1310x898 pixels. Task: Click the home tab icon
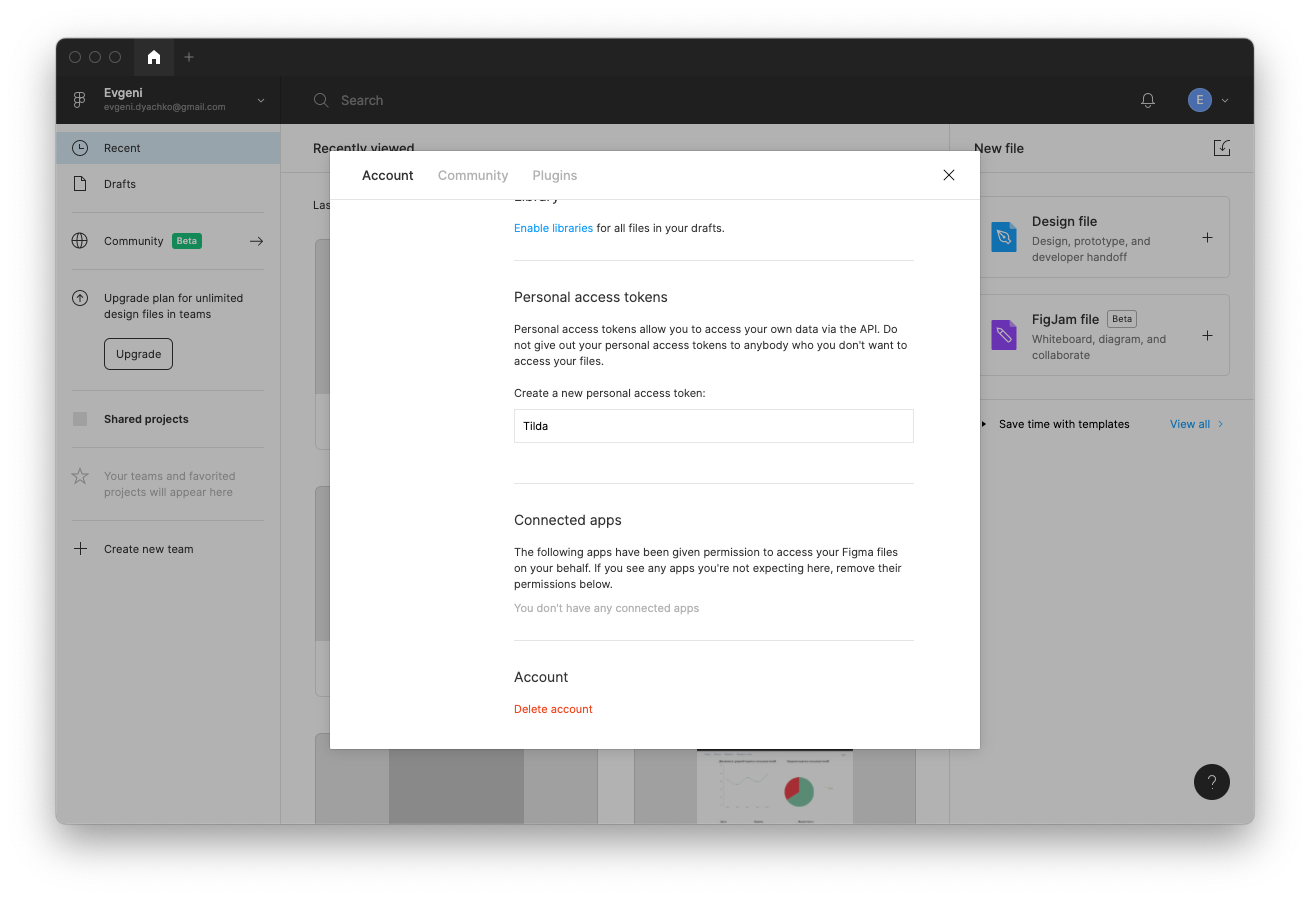pos(153,57)
